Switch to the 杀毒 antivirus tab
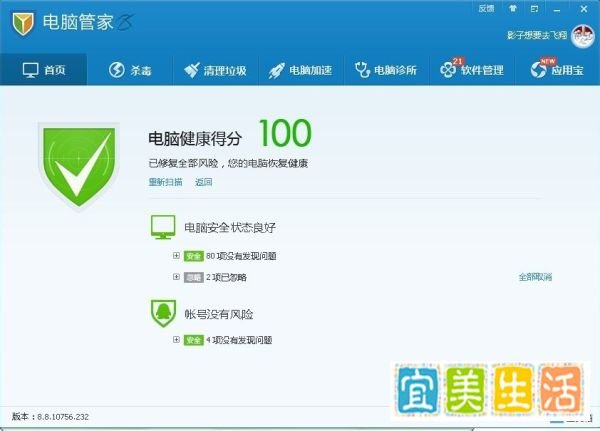The image size is (600, 431). (x=130, y=70)
